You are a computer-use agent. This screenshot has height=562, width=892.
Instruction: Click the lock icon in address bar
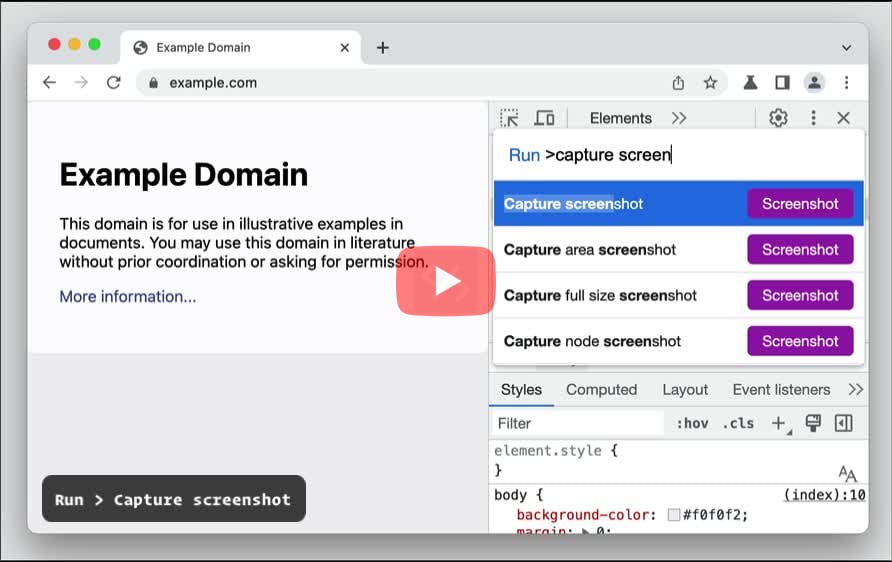(153, 83)
